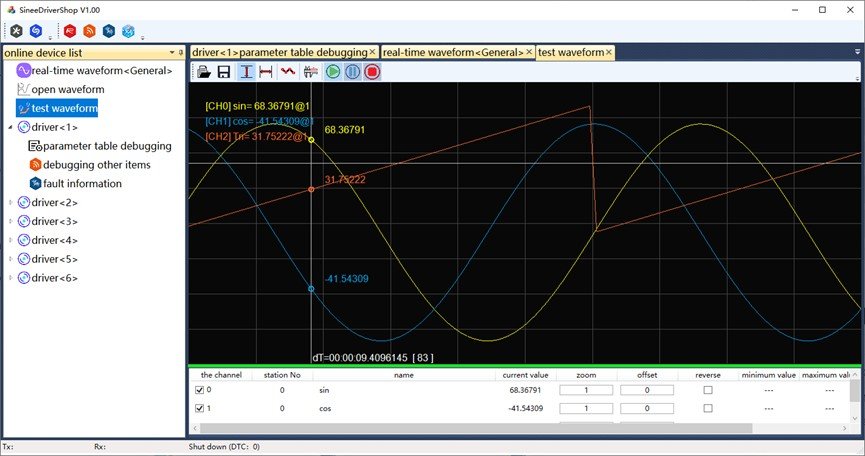Select the horizontal cursor measurement tool
This screenshot has height=456, width=865.
click(x=266, y=72)
